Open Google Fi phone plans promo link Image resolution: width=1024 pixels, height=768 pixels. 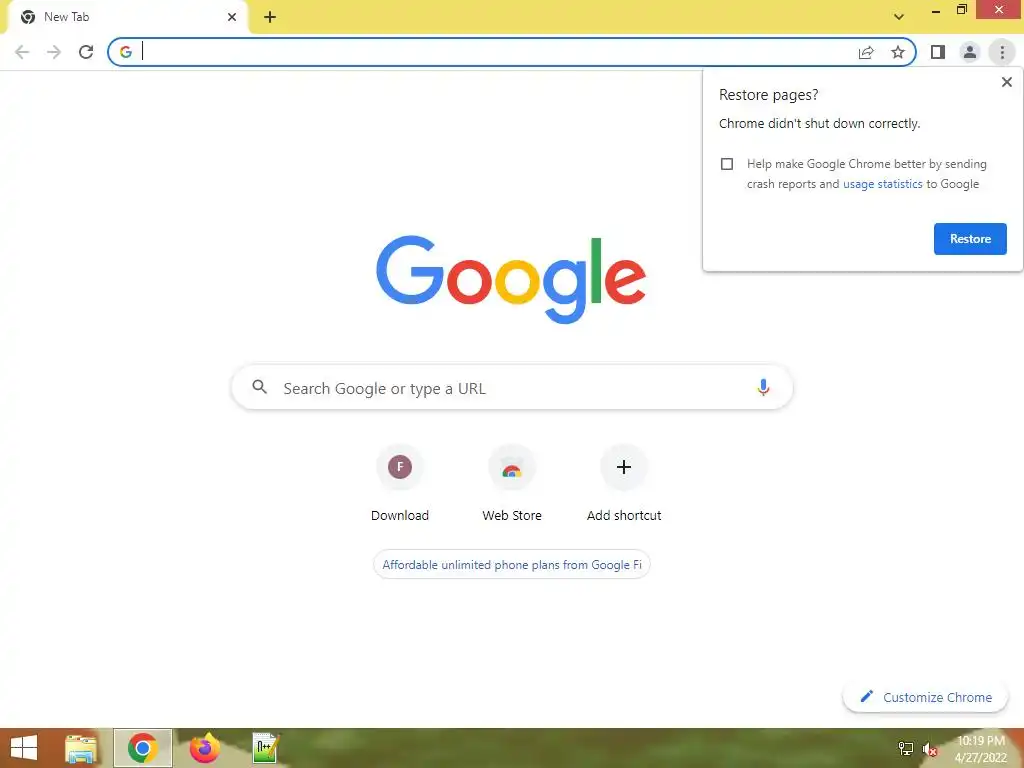pyautogui.click(x=511, y=565)
